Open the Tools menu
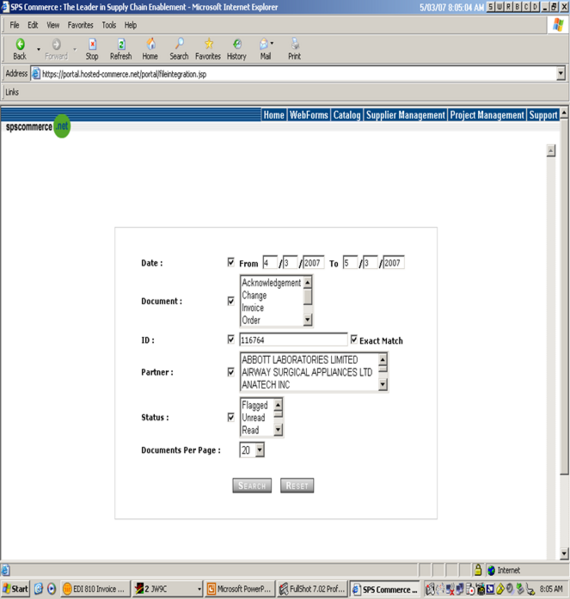The width and height of the screenshot is (570, 599). tap(109, 25)
